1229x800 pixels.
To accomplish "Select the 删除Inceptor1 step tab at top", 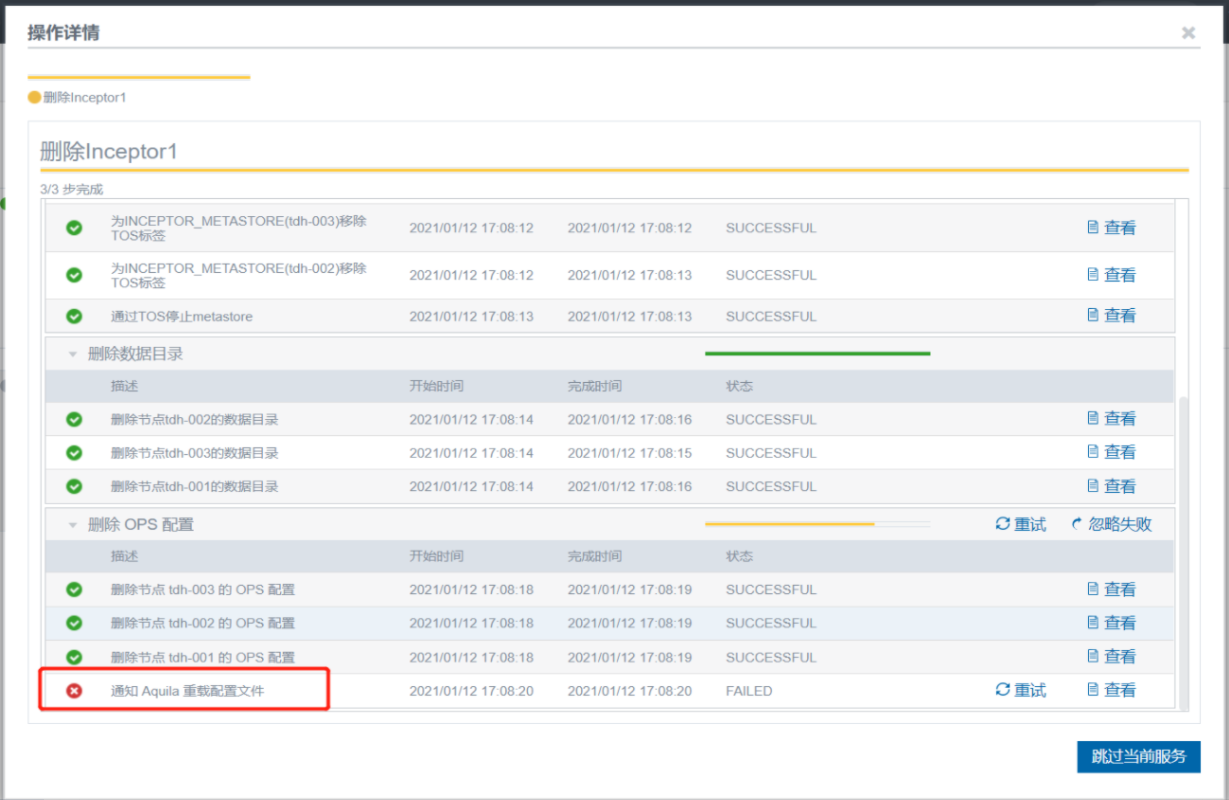I will [84, 98].
